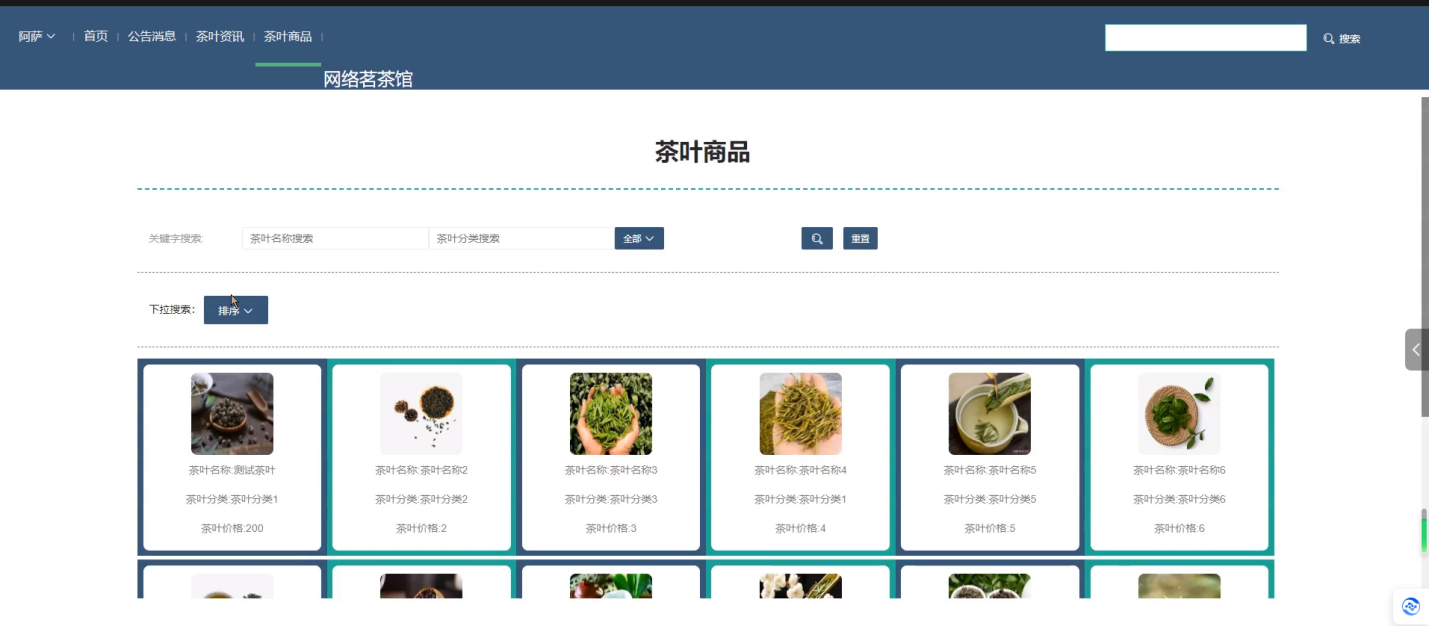Click the text 茶叶名称:茶叶名称3
The height and width of the screenshot is (626, 1429).
611,470
